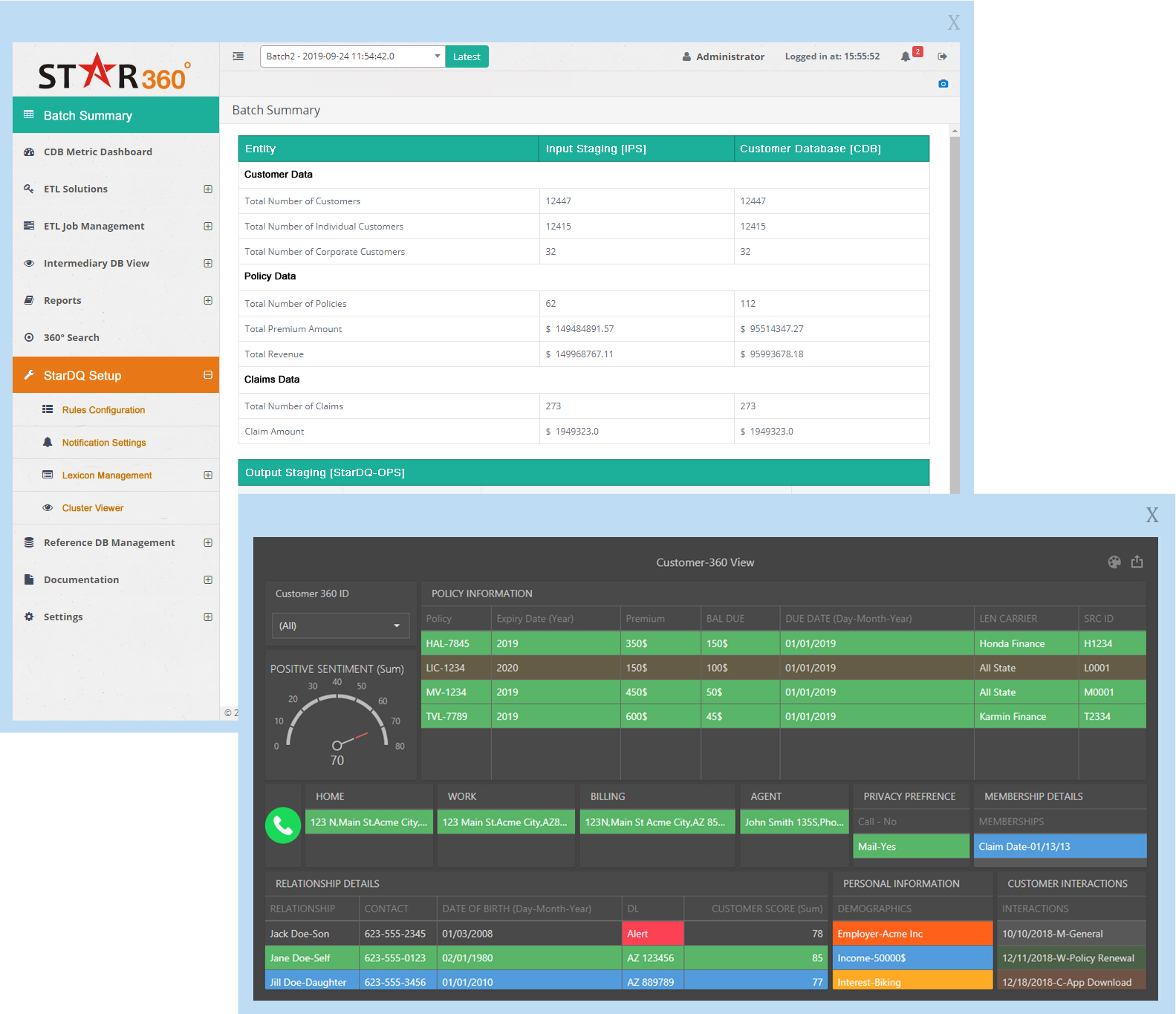Viewport: 1176px width, 1014px height.
Task: Expand the Reports menu section
Action: click(x=208, y=301)
